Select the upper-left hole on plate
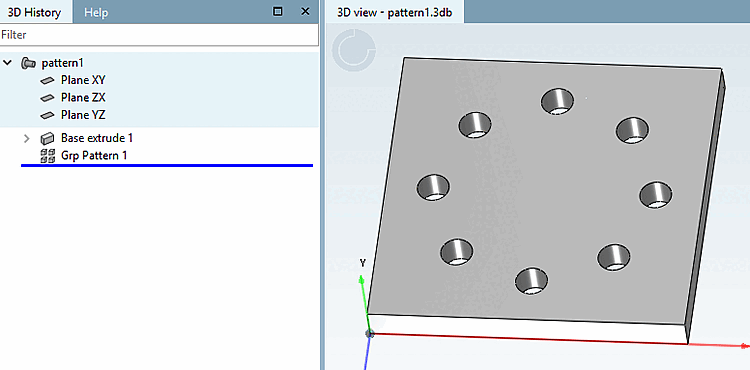Screen dimensions: 750x370 coord(475,125)
